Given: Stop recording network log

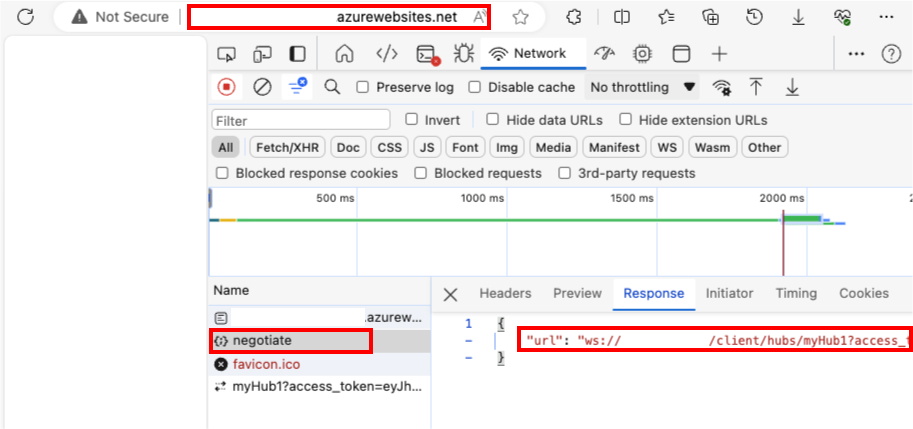Looking at the screenshot, I should (x=226, y=87).
